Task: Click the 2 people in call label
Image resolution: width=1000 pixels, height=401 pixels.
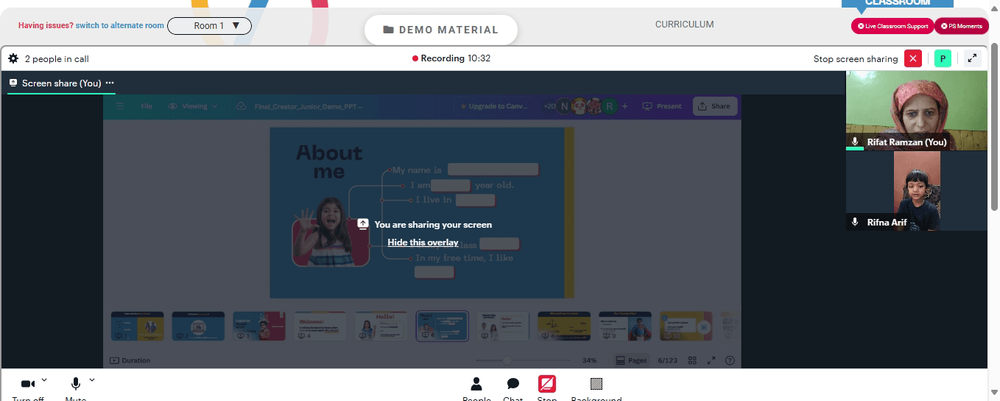Action: coord(57,59)
